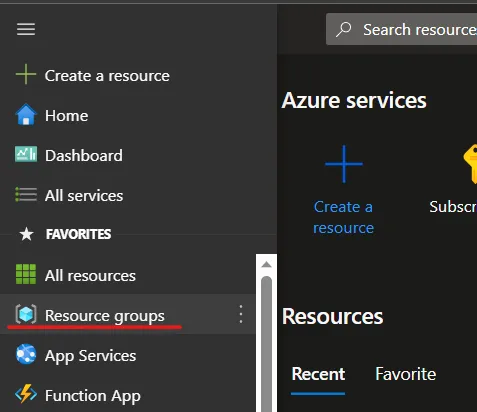Switch to the Favorite tab
The width and height of the screenshot is (477, 412).
[406, 374]
